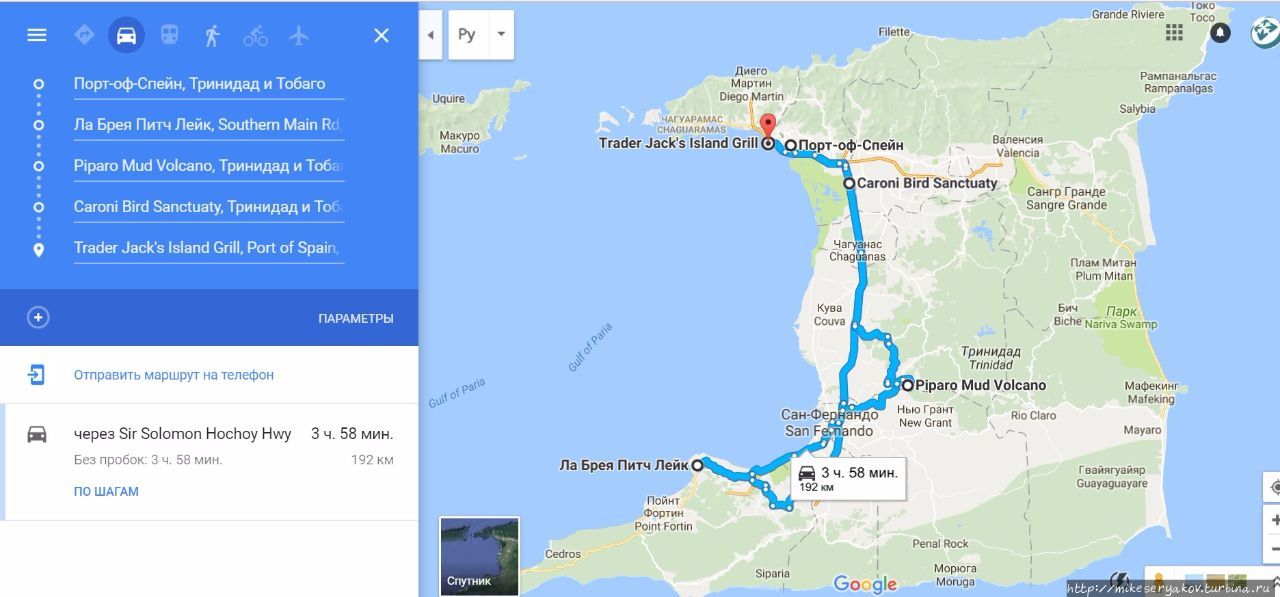Open notifications bell icon
This screenshot has height=597, width=1280.
[1220, 32]
